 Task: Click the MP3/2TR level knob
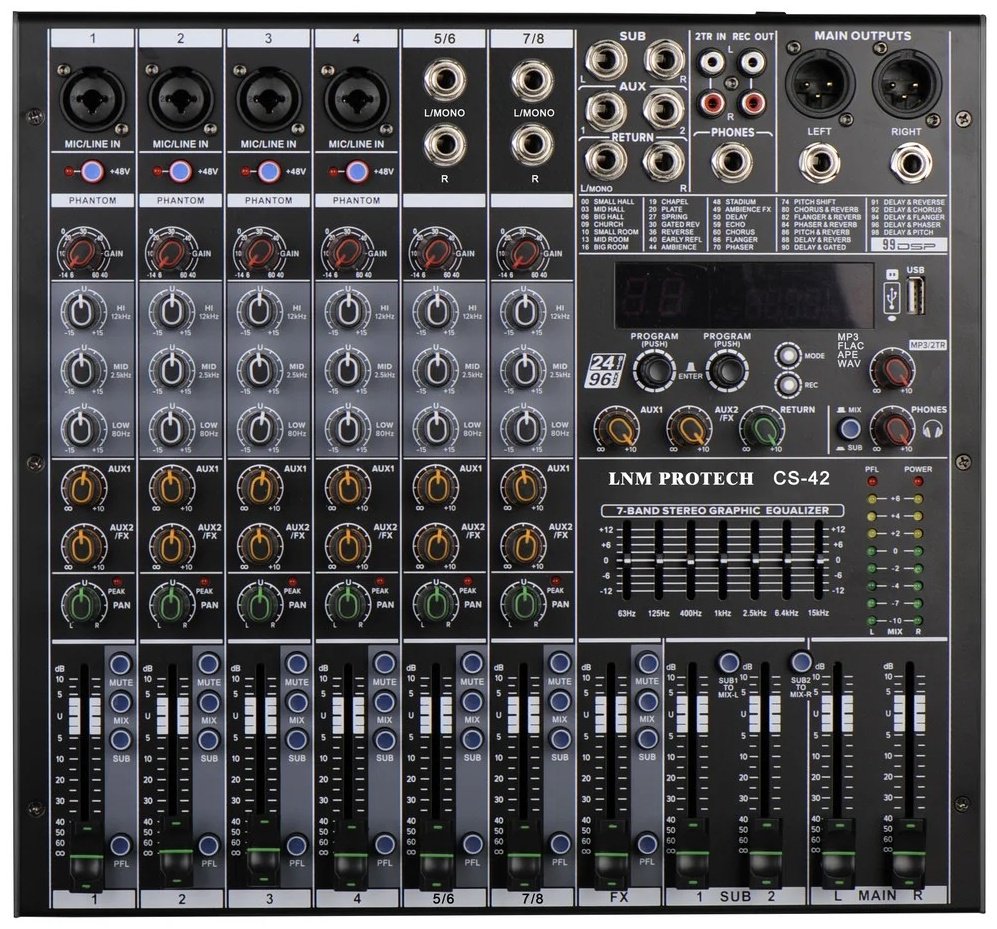pyautogui.click(x=891, y=369)
